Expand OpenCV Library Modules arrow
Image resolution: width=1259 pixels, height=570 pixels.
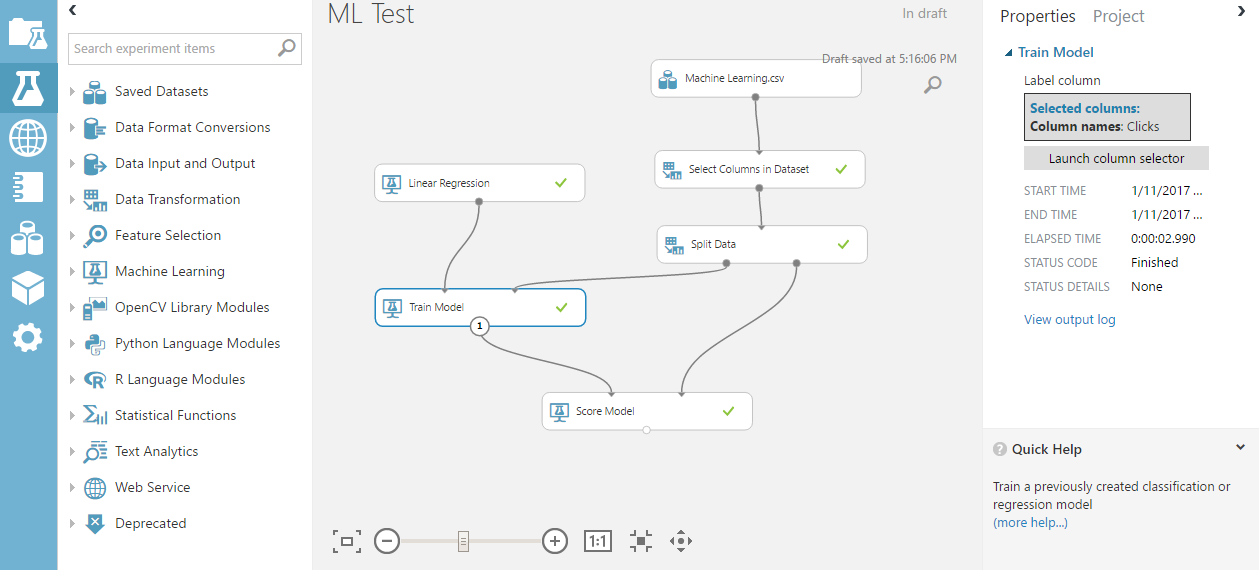point(72,308)
